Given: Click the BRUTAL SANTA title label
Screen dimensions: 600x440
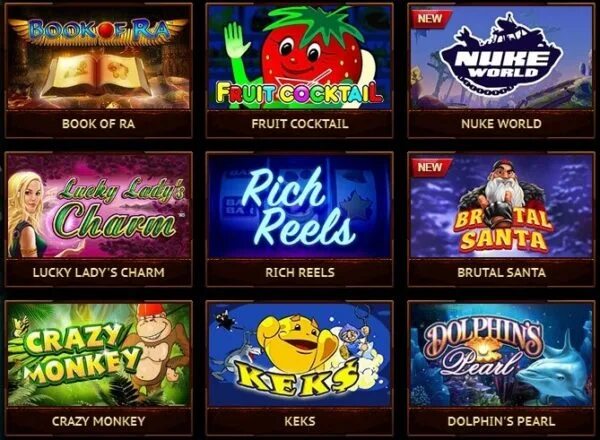Looking at the screenshot, I should pos(501,272).
